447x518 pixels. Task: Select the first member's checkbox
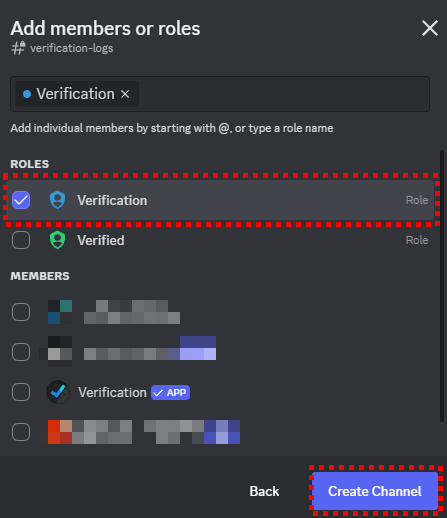click(x=21, y=312)
